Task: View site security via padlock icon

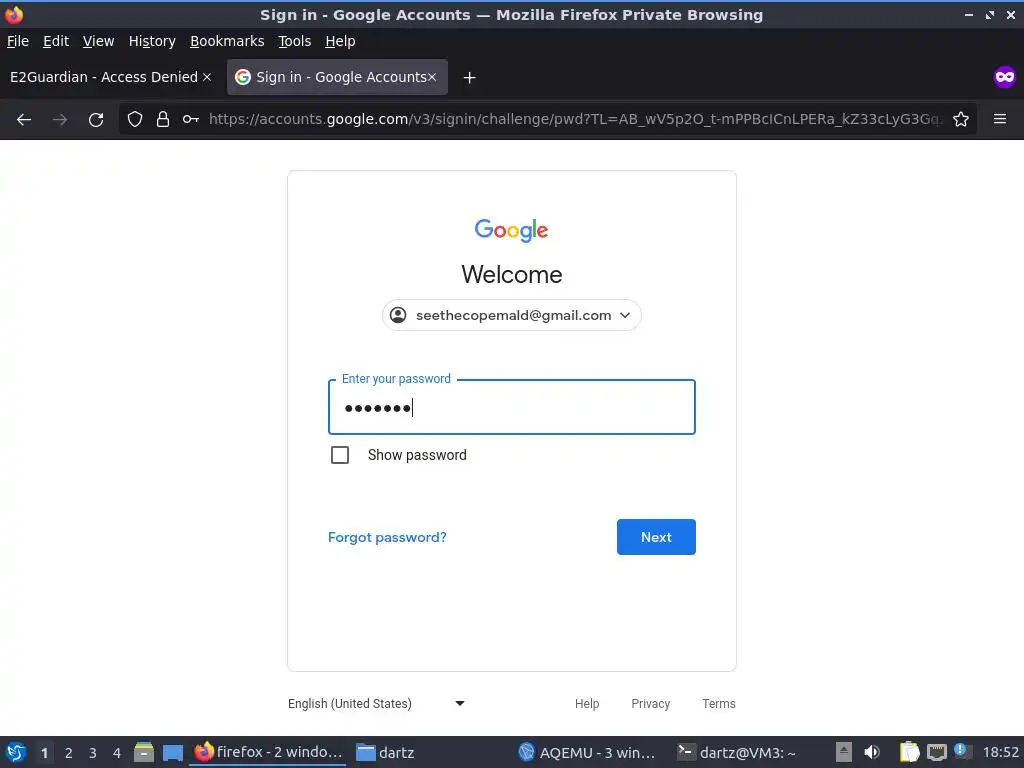Action: coord(163,119)
